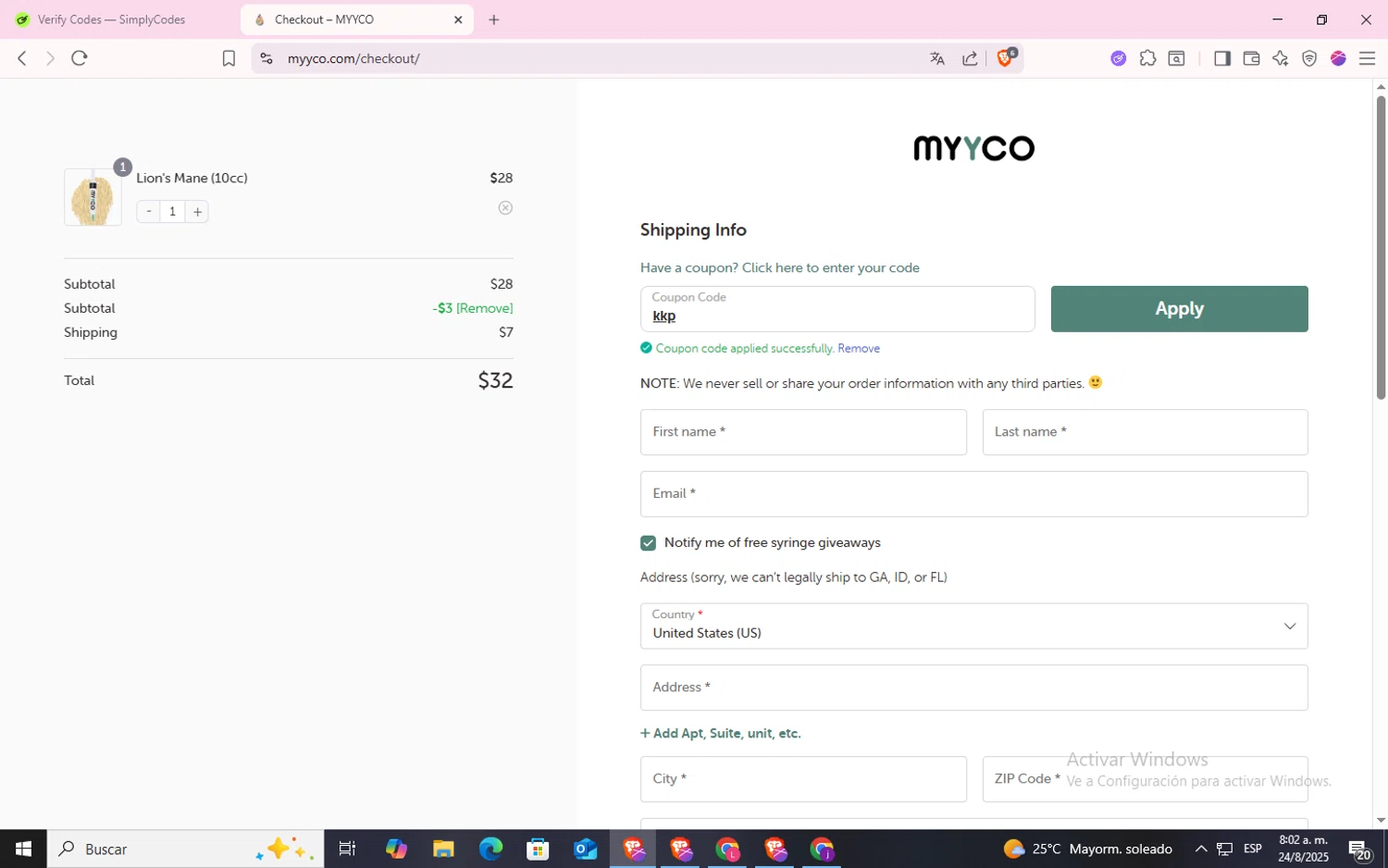Open the browser hamburger menu
Image resolution: width=1388 pixels, height=868 pixels.
(x=1367, y=58)
